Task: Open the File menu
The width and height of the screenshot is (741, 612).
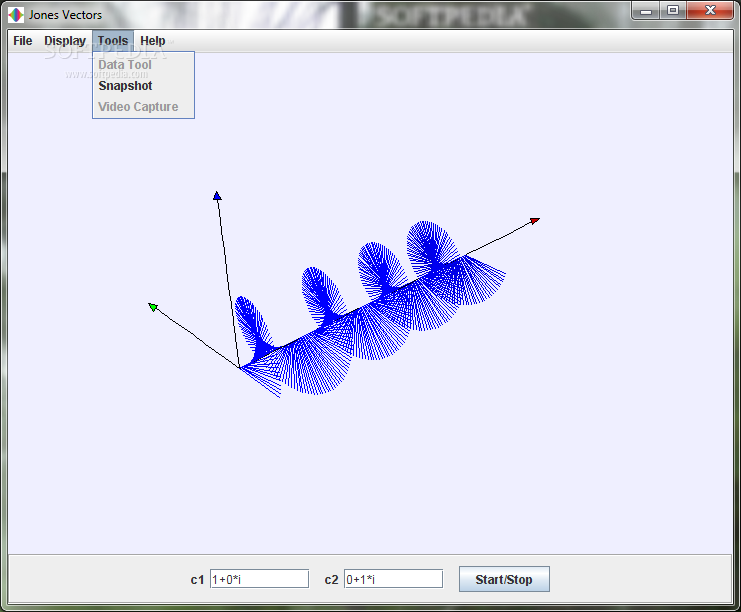Action: (x=23, y=41)
